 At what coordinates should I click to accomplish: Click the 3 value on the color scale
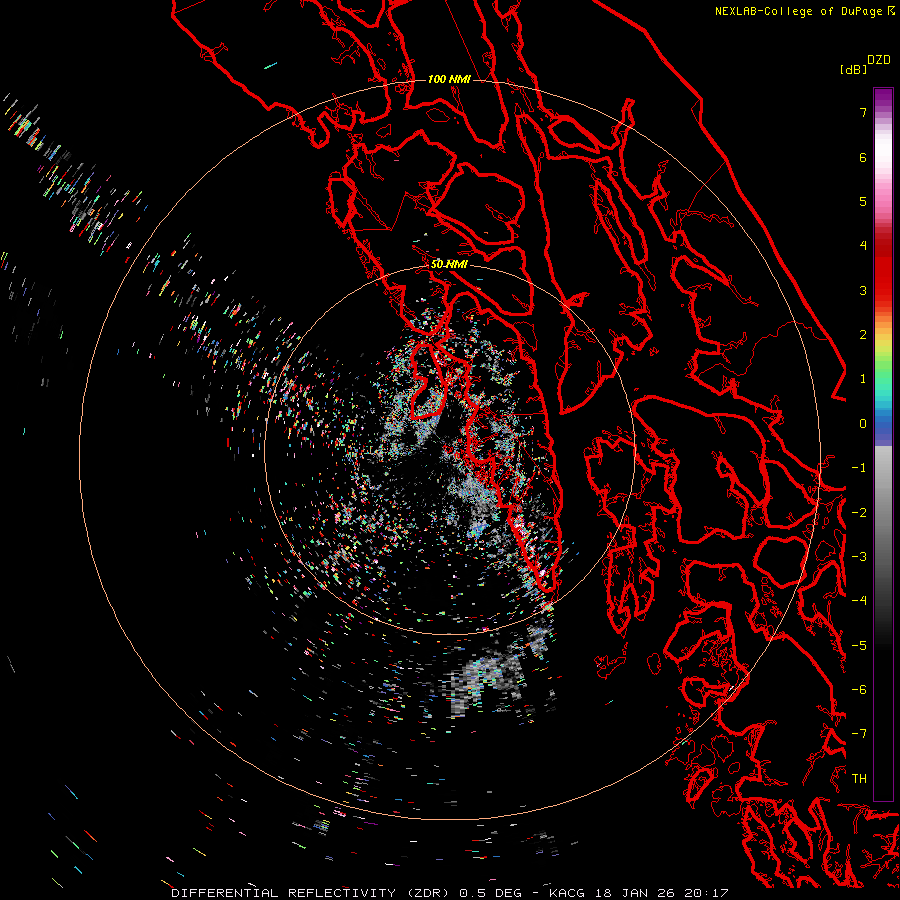(x=863, y=290)
